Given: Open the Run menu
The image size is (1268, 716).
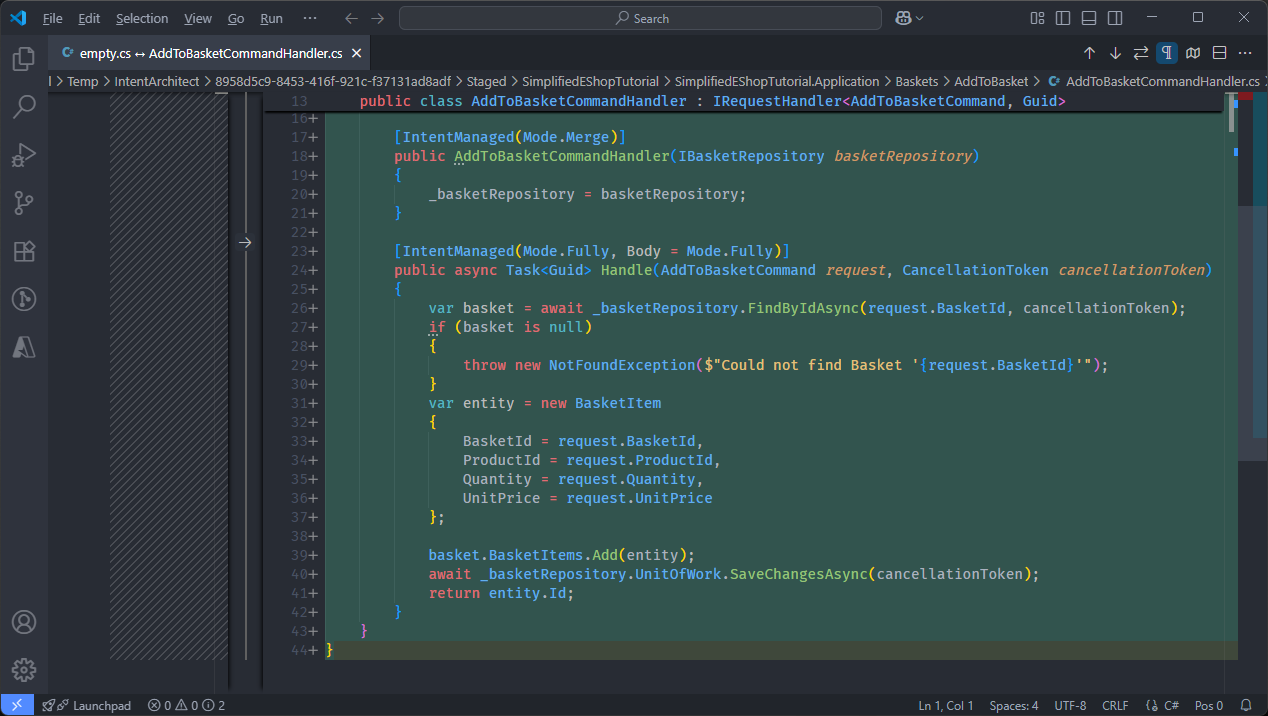Looking at the screenshot, I should point(271,18).
